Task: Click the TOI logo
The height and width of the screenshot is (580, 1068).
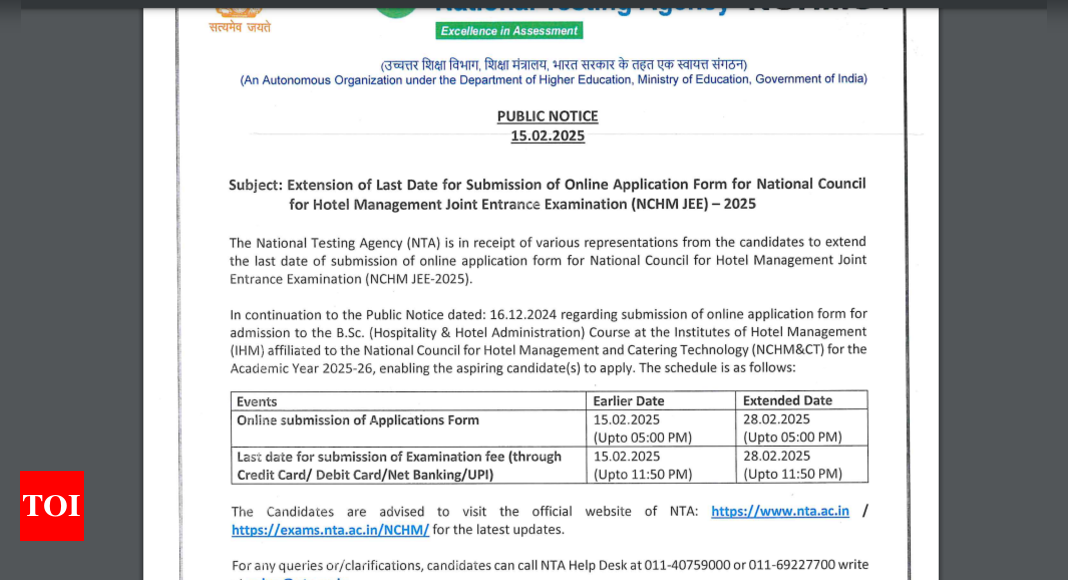Action: click(x=51, y=506)
